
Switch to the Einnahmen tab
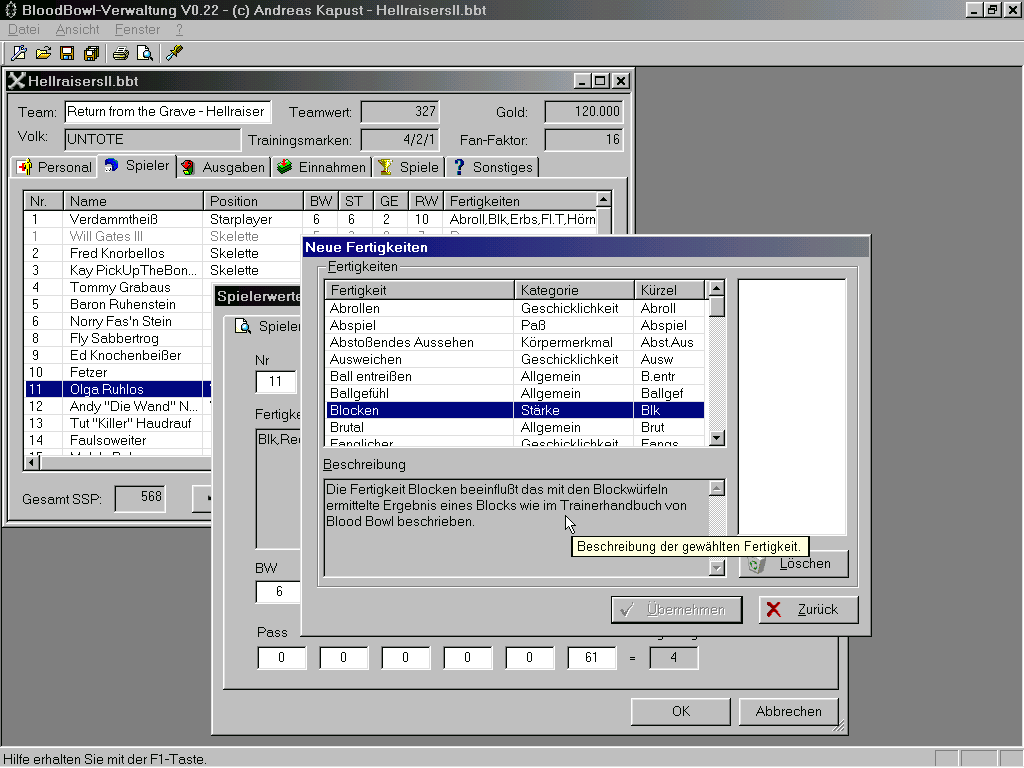[x=322, y=167]
